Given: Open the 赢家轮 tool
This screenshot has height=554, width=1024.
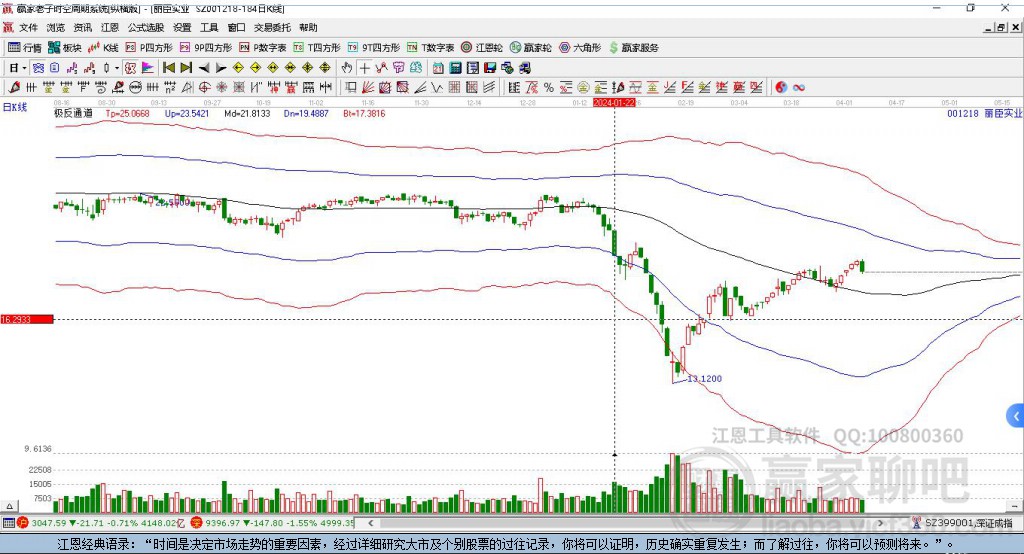Looking at the screenshot, I should point(531,48).
